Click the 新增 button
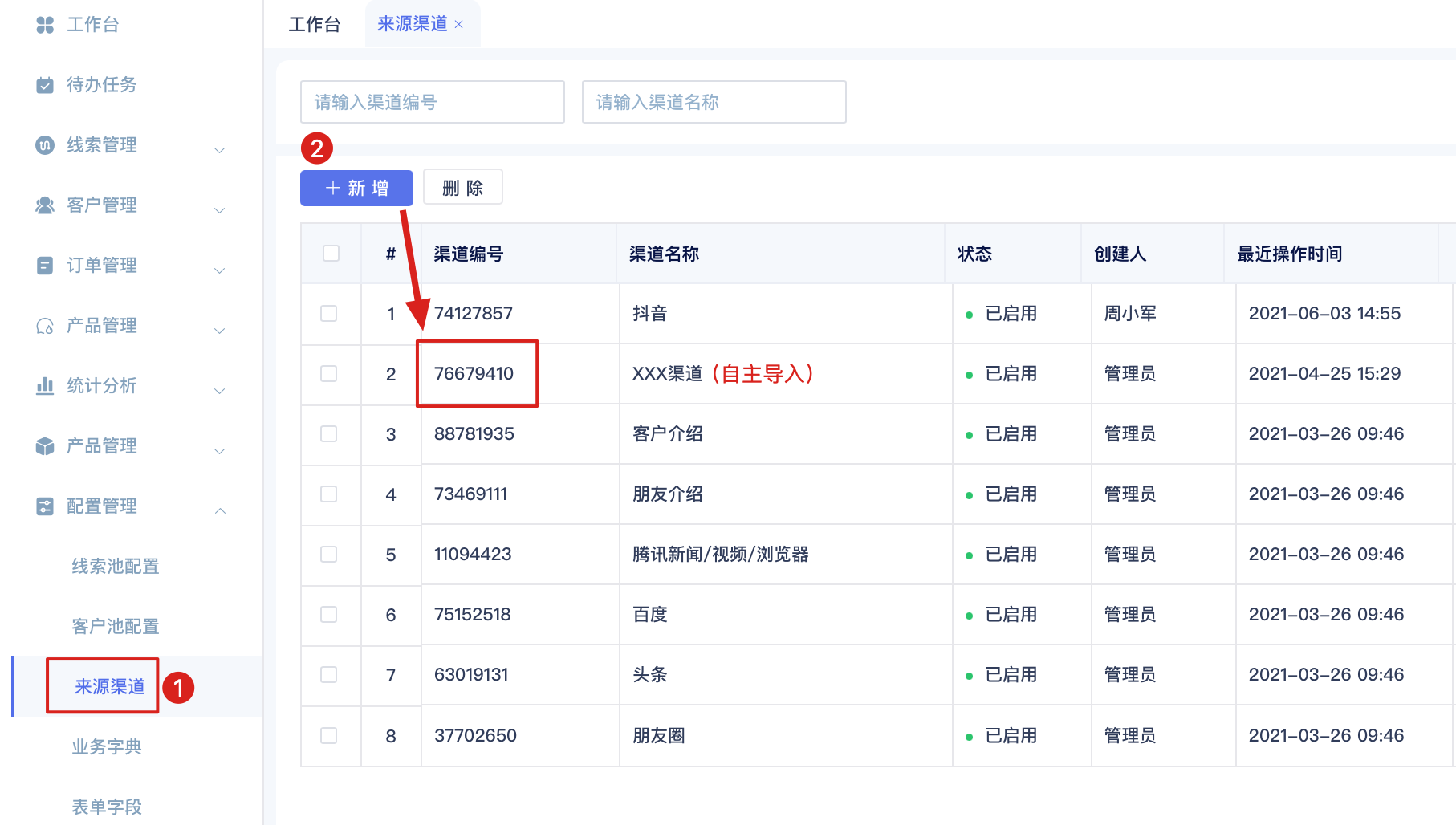 coord(356,188)
